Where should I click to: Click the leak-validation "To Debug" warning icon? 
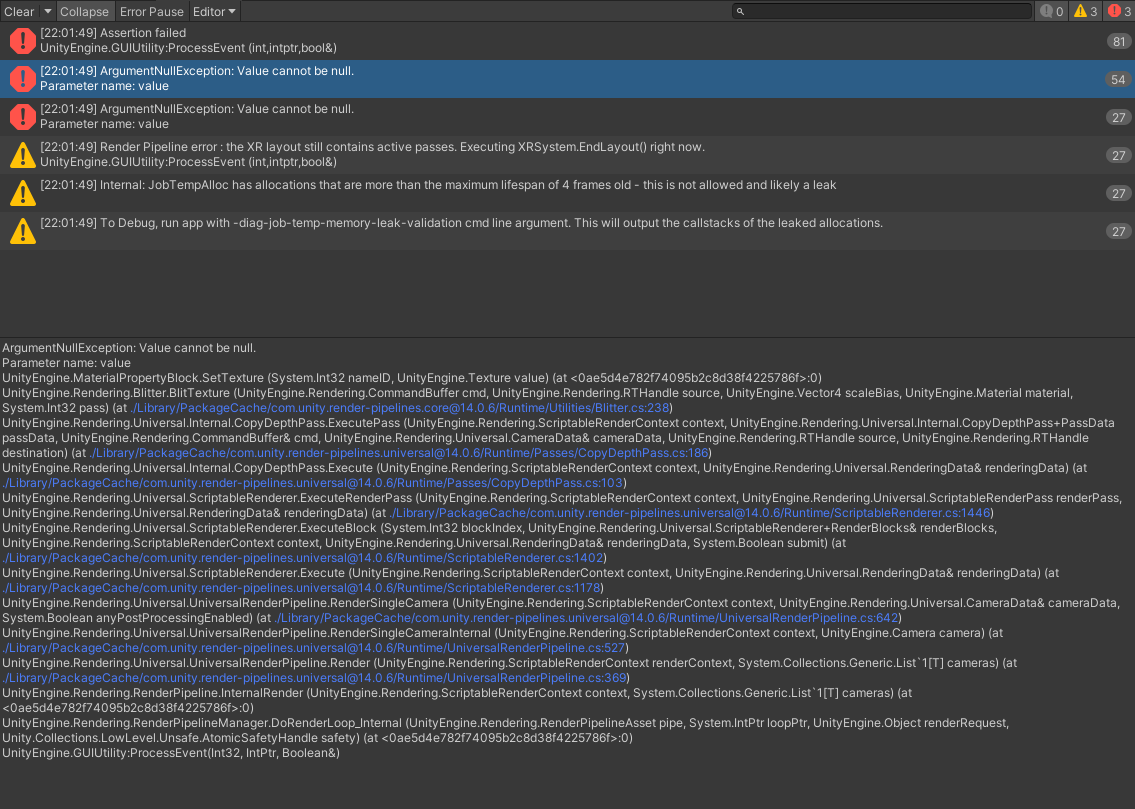(x=22, y=231)
